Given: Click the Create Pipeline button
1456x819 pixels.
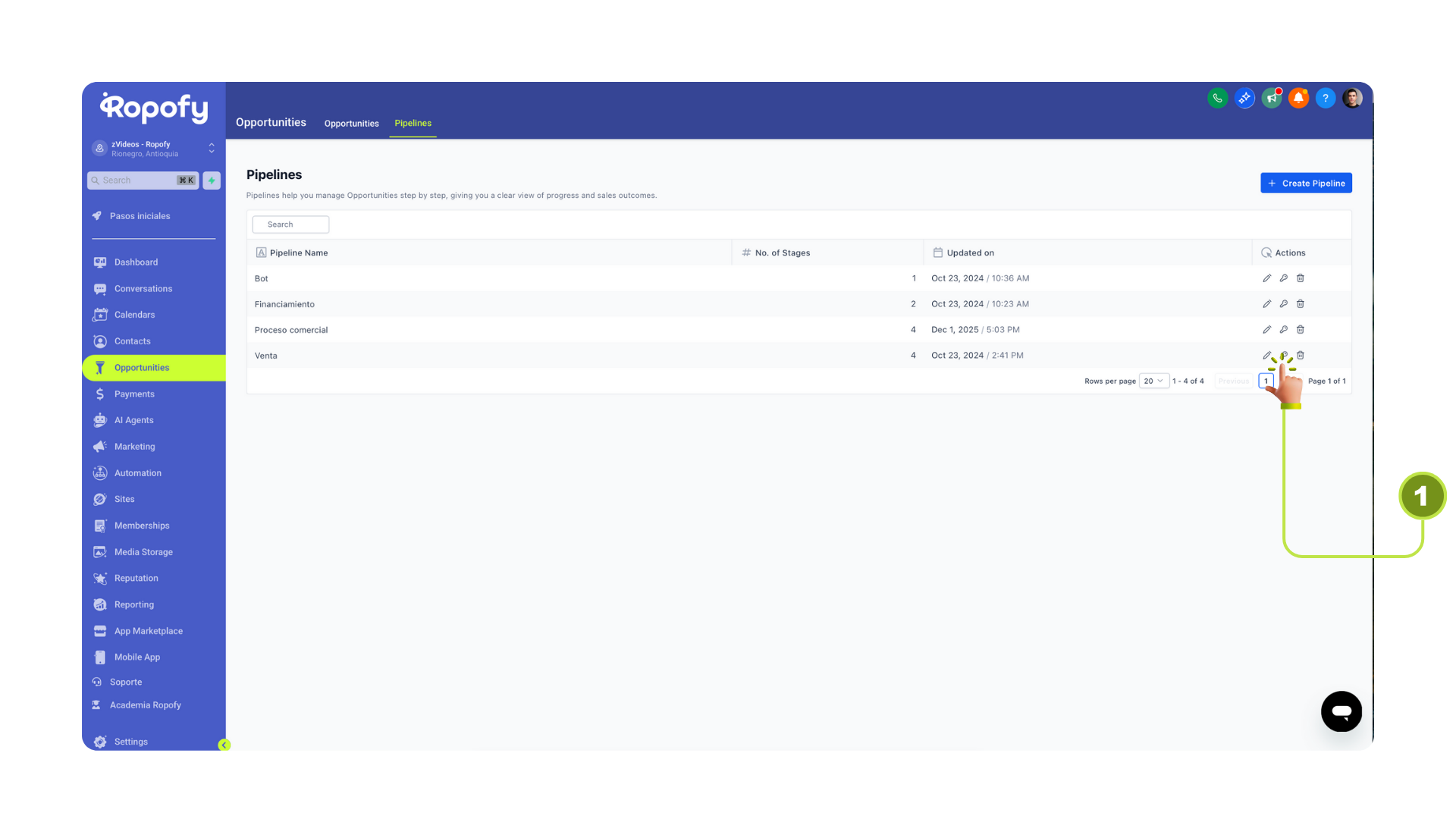Looking at the screenshot, I should (1305, 184).
